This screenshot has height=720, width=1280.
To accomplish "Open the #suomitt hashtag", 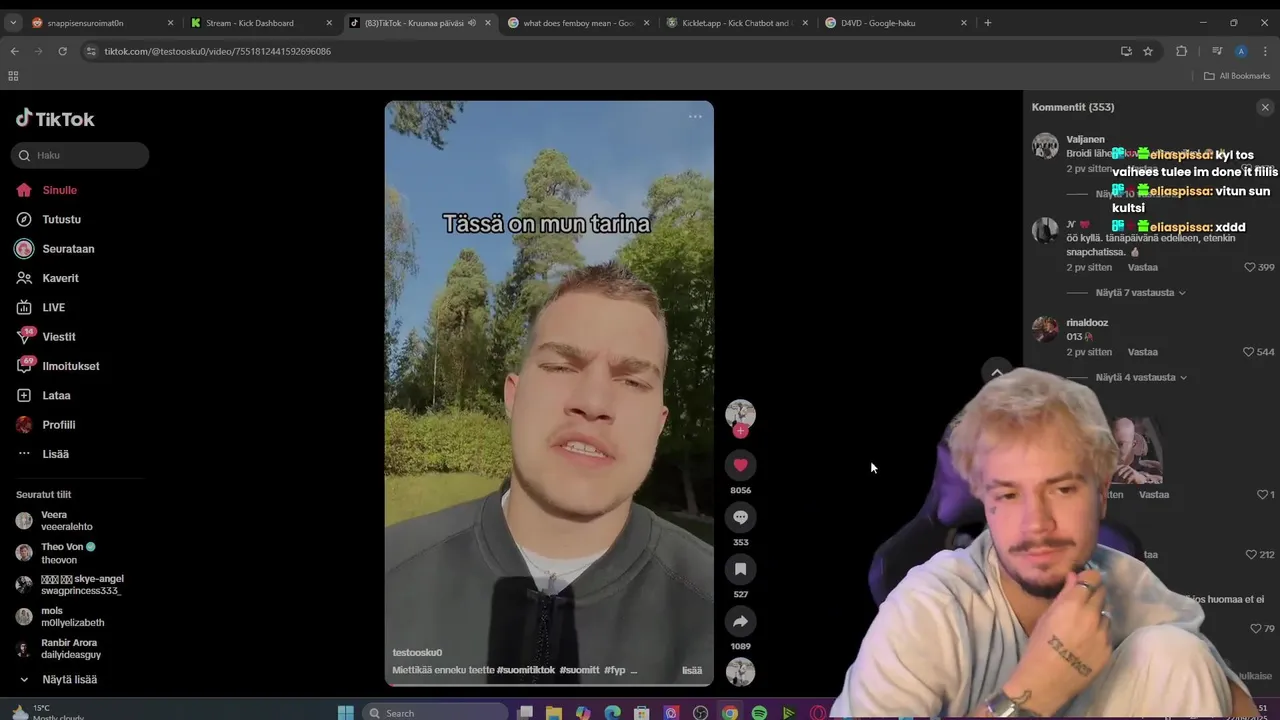I will click(579, 670).
